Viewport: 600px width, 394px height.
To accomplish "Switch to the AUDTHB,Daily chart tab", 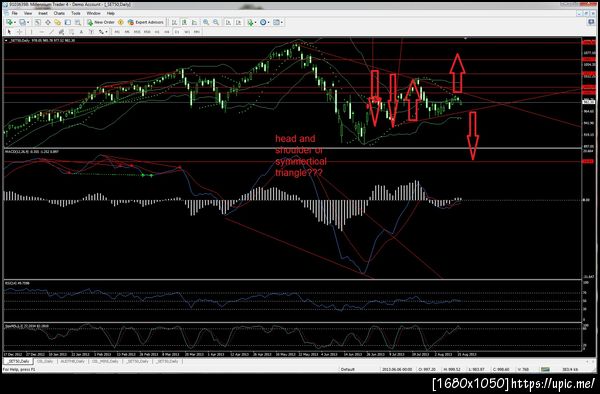I will 72,361.
